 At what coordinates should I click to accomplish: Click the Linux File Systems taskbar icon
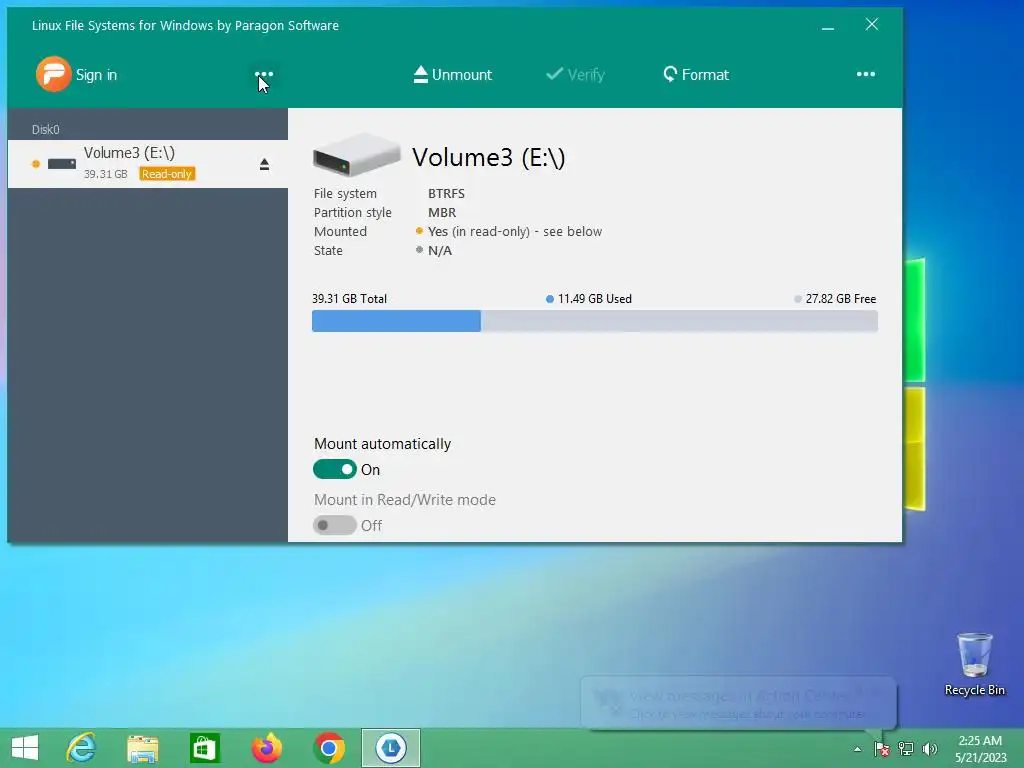pos(391,748)
